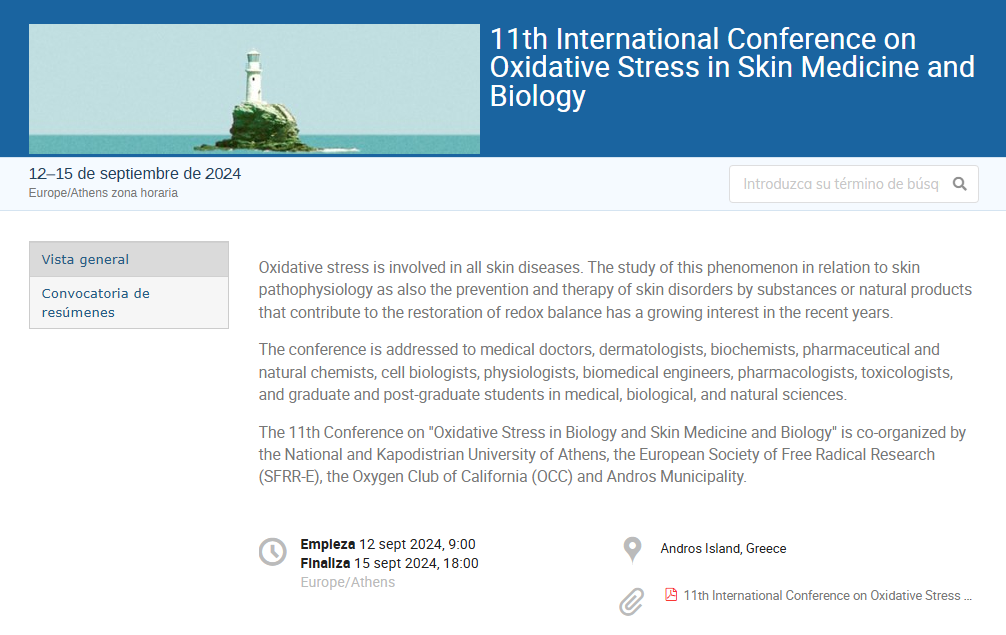
Task: Open the Vista general menu item
Action: (129, 259)
